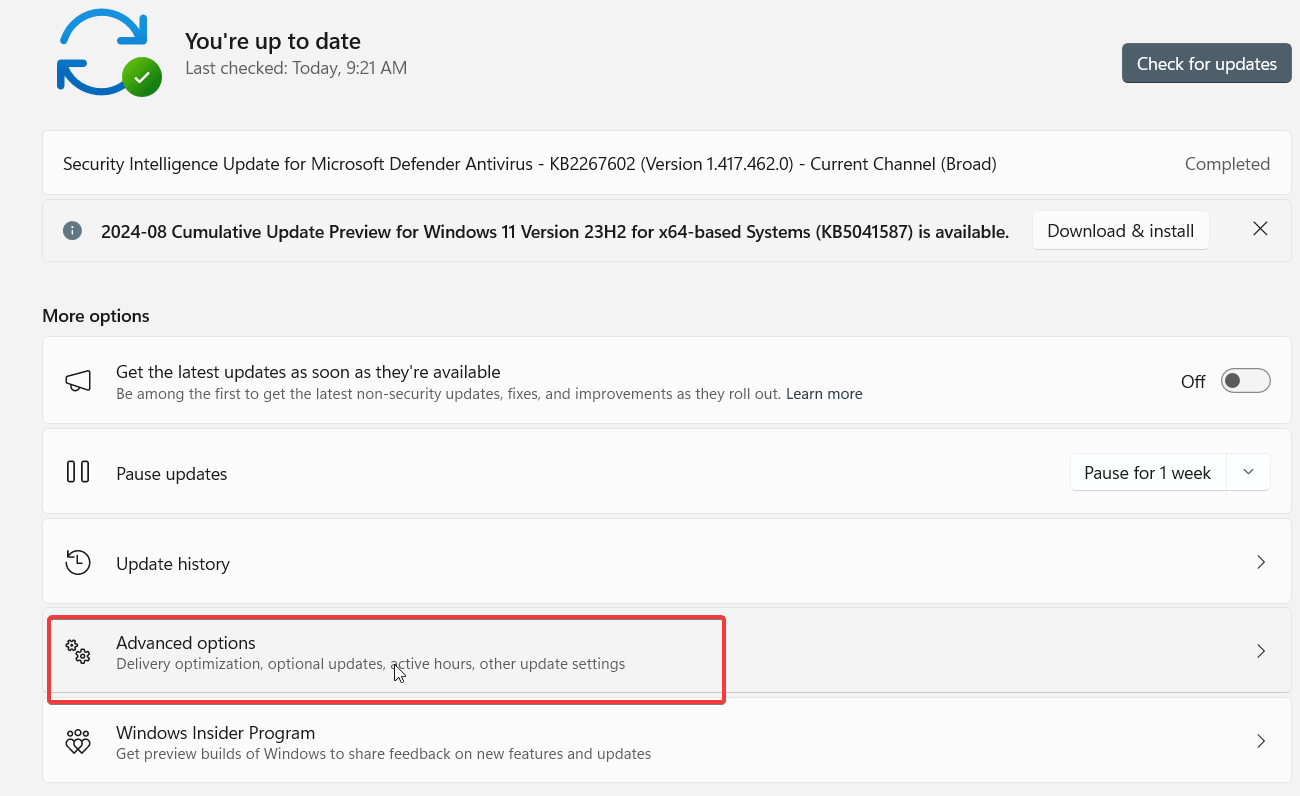Select the Update history label
Screen dimensions: 1300x796
[x=173, y=564]
